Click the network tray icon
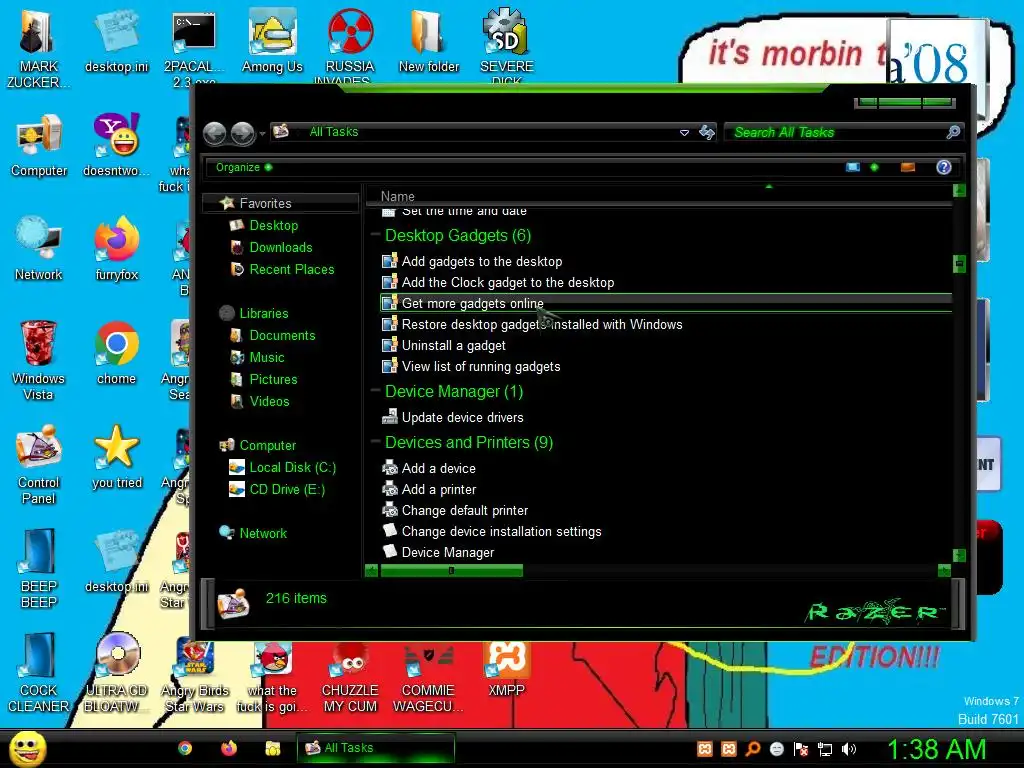This screenshot has width=1024, height=768. [825, 749]
